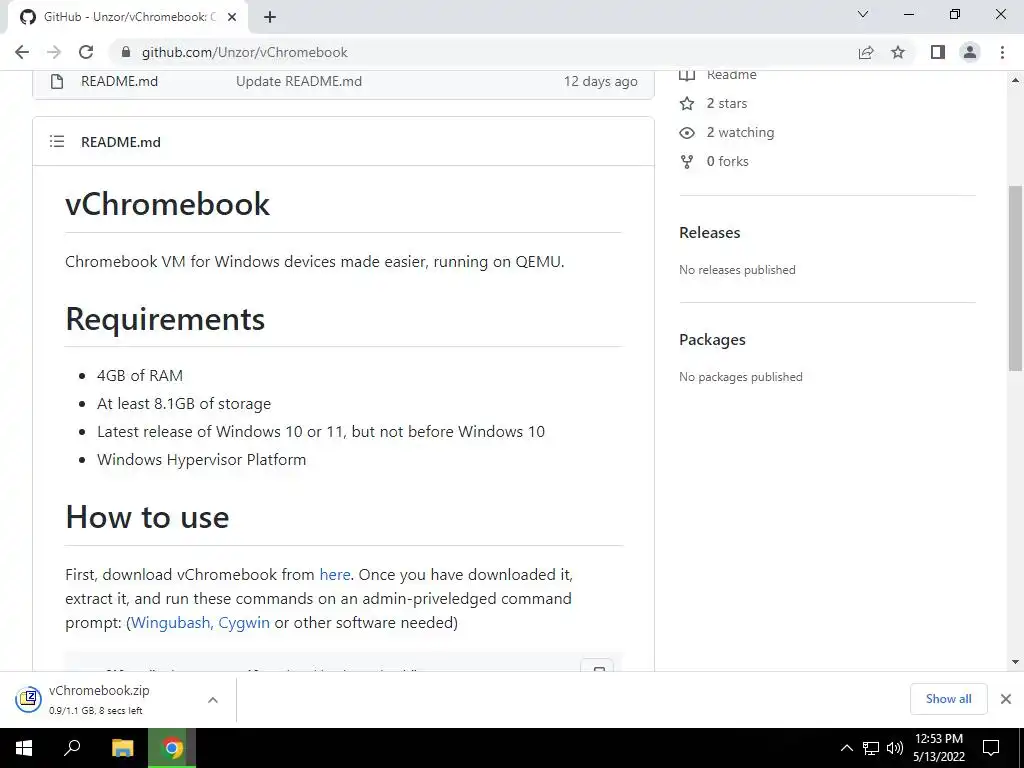Click the scrollbar up arrow
The height and width of the screenshot is (768, 1024).
(1015, 80)
